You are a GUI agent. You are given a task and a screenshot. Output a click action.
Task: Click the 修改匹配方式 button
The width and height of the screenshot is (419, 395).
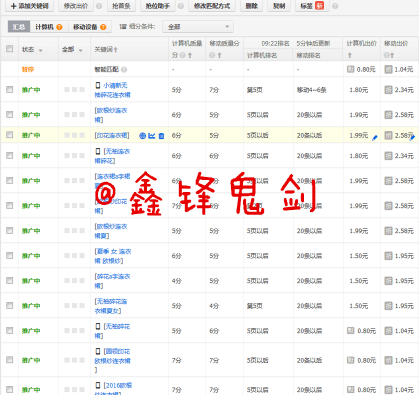(x=212, y=6)
